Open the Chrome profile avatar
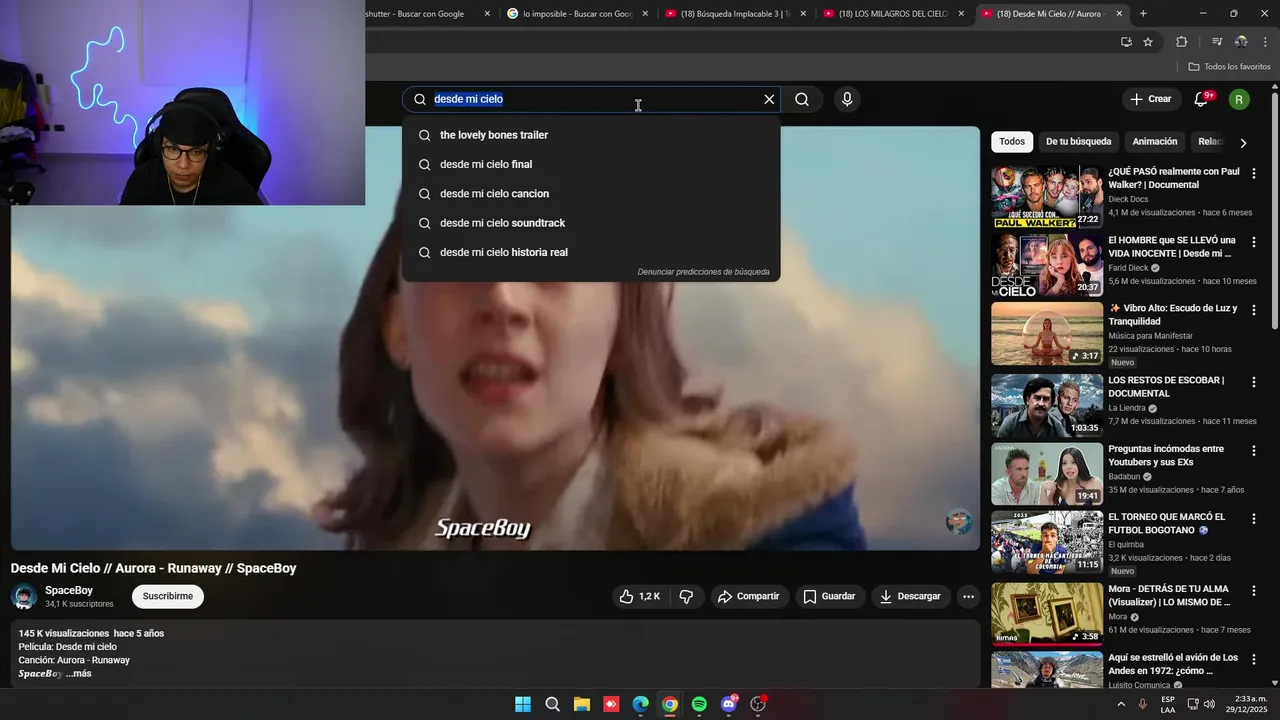Image resolution: width=1280 pixels, height=720 pixels. tap(1241, 42)
